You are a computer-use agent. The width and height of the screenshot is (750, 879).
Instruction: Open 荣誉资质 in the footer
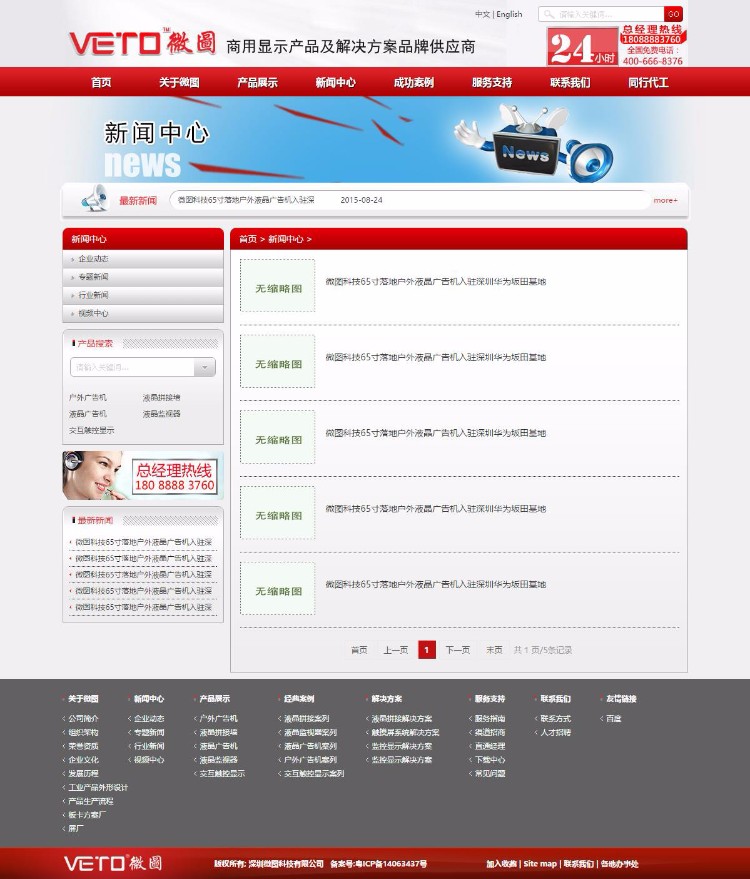pyautogui.click(x=84, y=746)
